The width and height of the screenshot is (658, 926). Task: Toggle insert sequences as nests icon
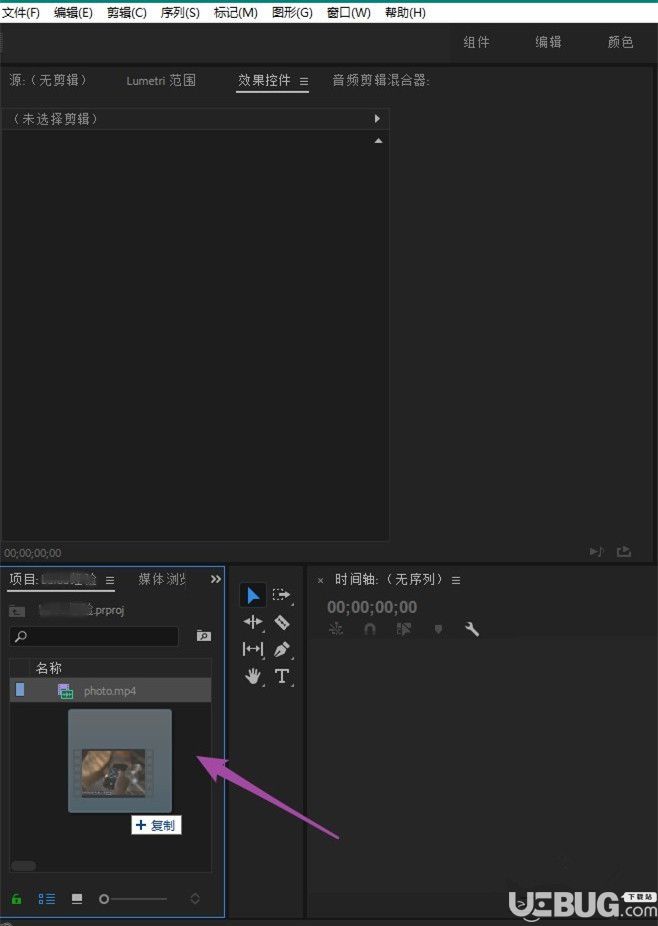[335, 630]
